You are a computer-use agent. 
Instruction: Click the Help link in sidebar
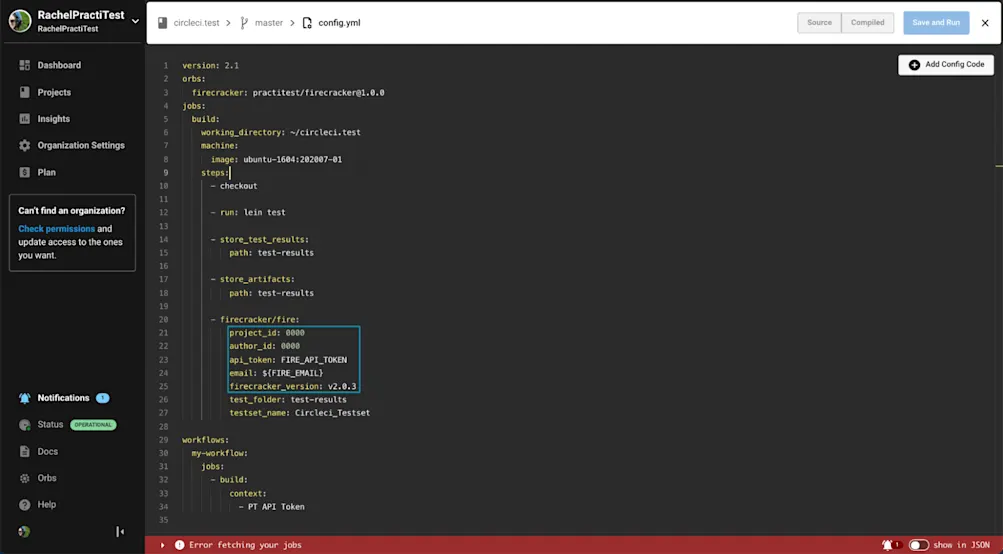click(x=47, y=505)
